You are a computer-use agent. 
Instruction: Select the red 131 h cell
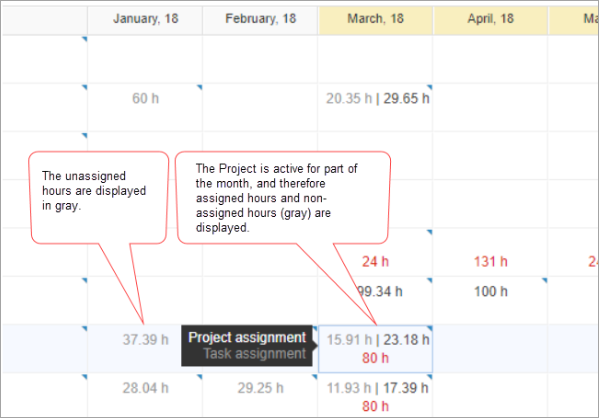tap(491, 262)
